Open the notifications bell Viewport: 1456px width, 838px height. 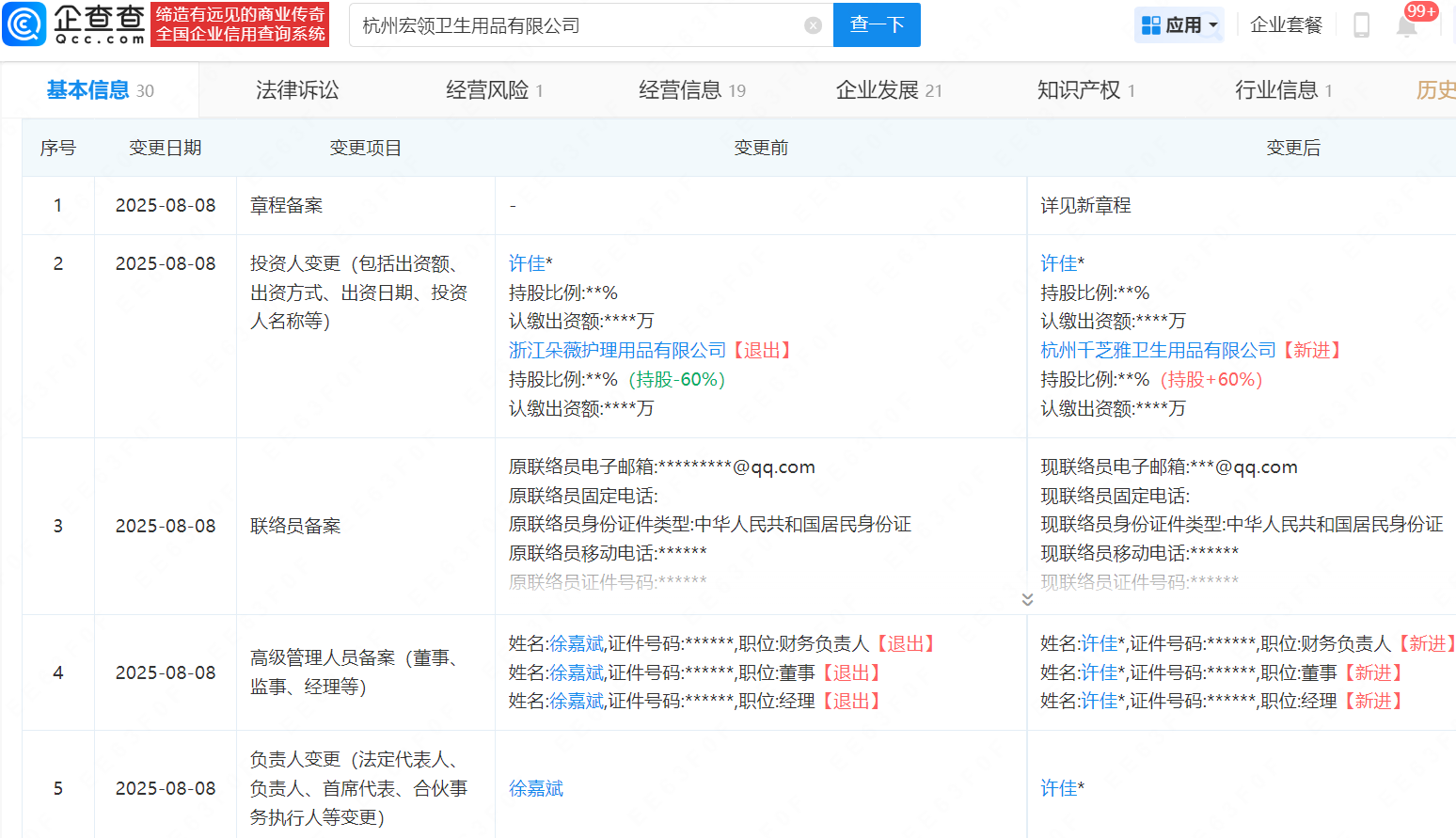1407,25
